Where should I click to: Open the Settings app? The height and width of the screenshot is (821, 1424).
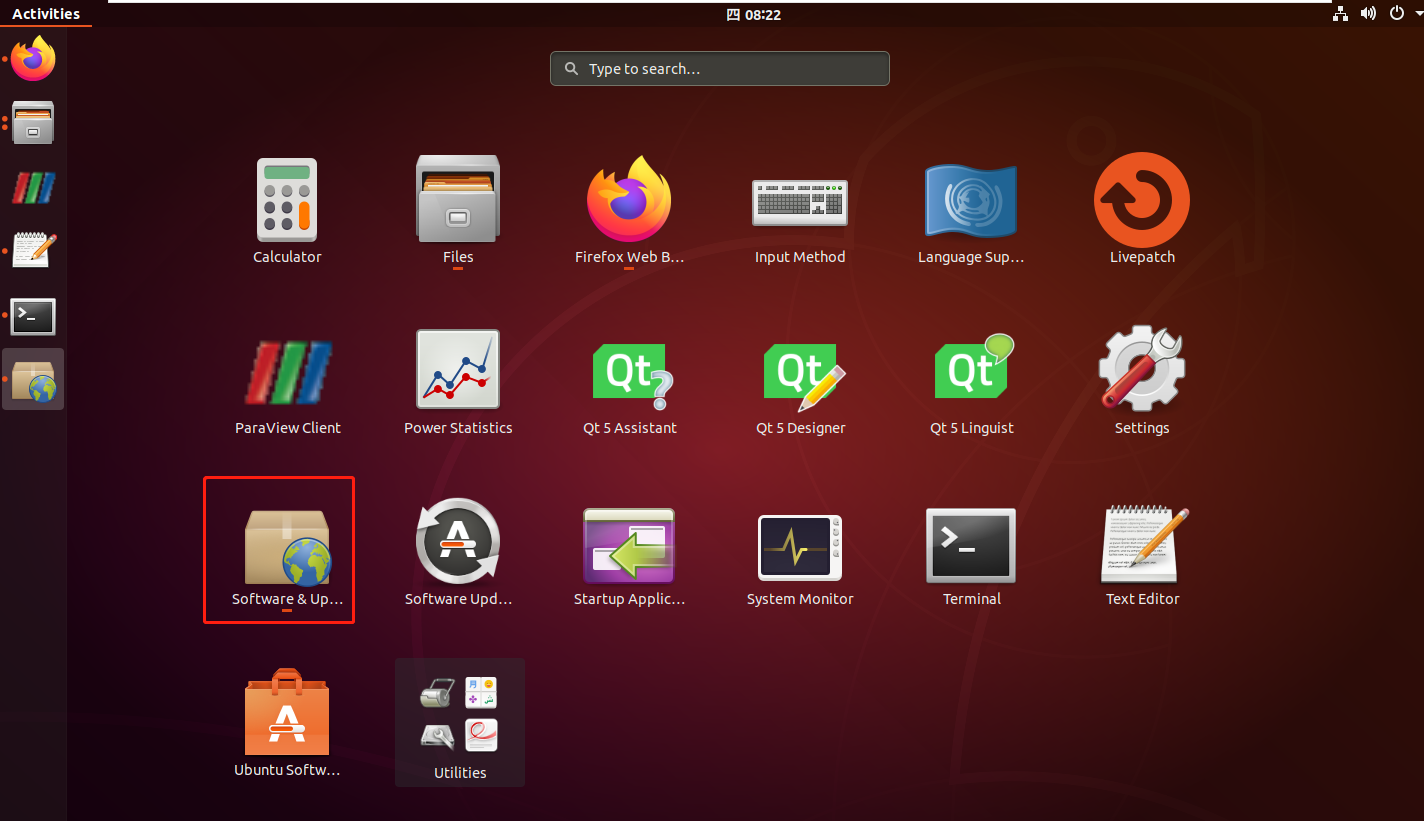point(1142,382)
